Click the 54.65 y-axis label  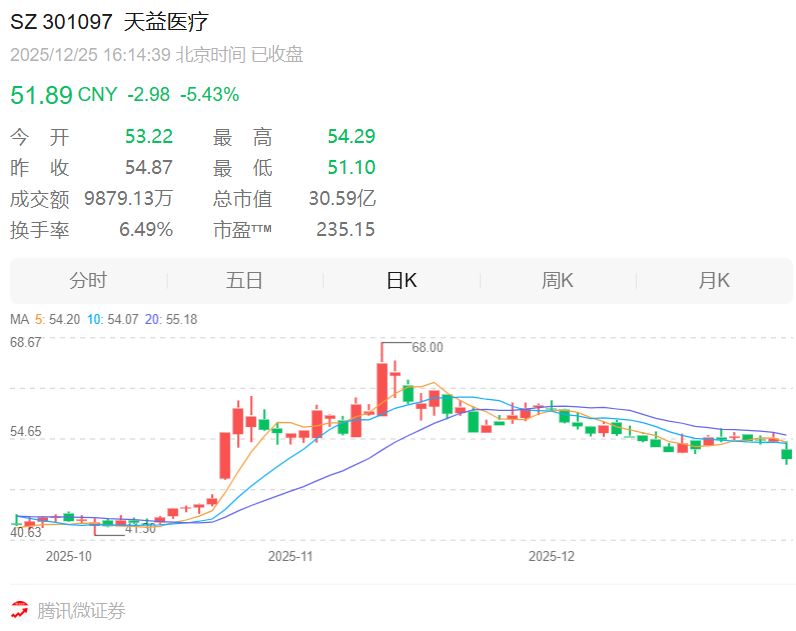pyautogui.click(x=25, y=431)
